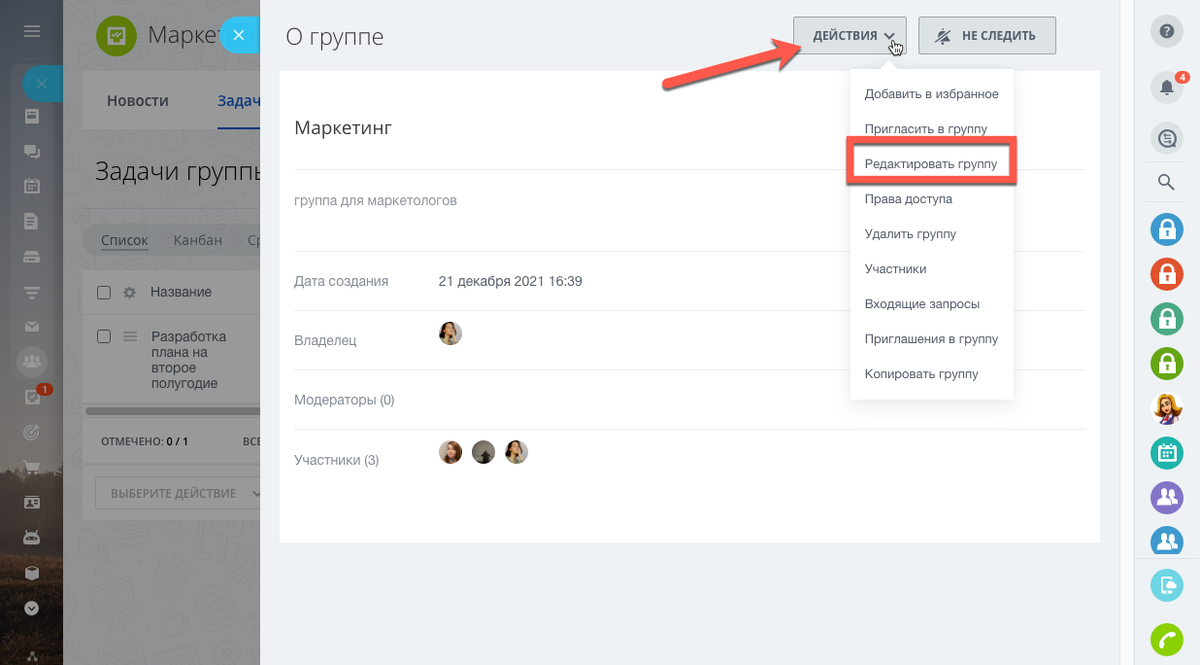Open the green Marketing group logo

pos(116,35)
